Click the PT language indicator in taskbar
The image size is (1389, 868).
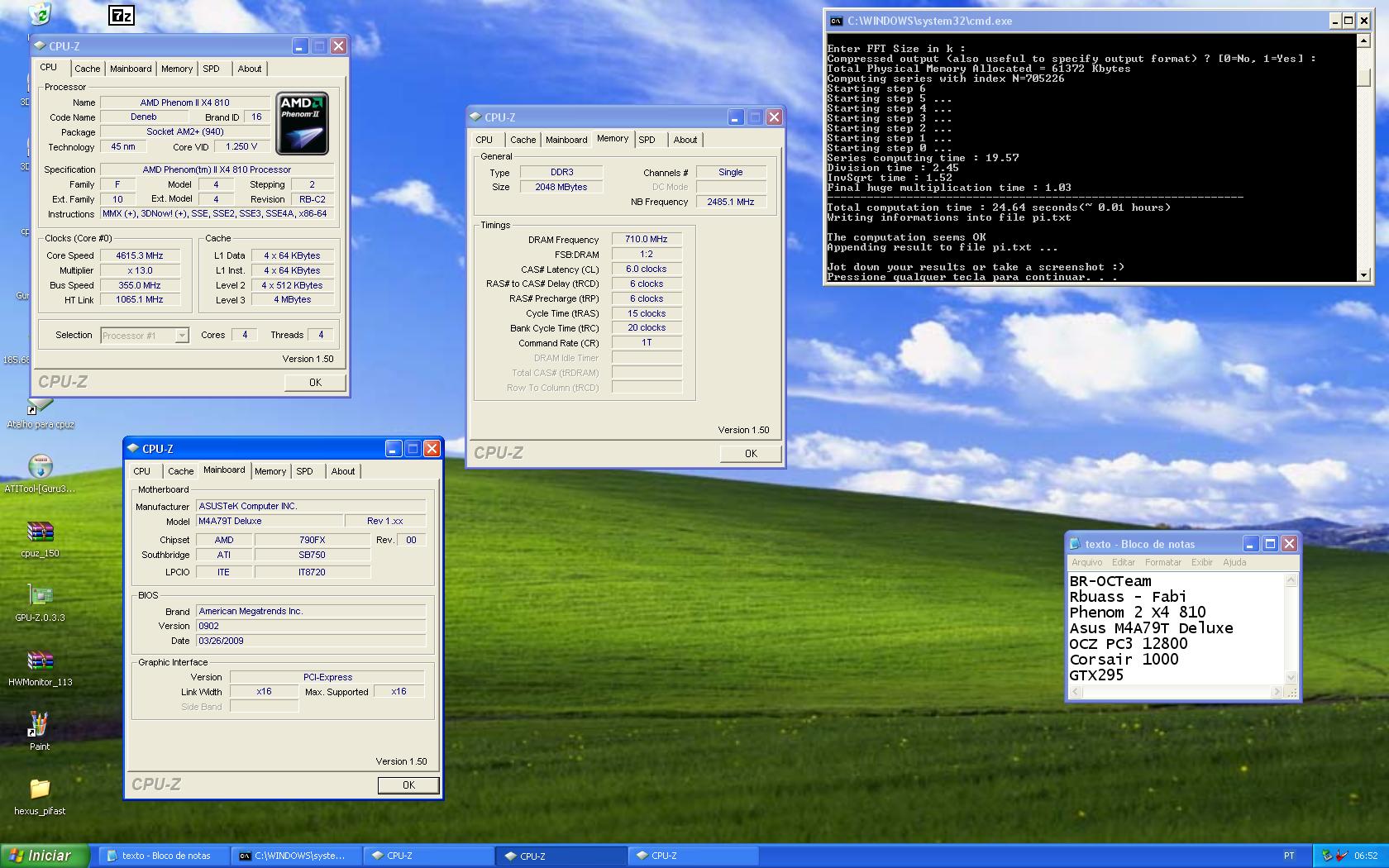click(x=1289, y=856)
